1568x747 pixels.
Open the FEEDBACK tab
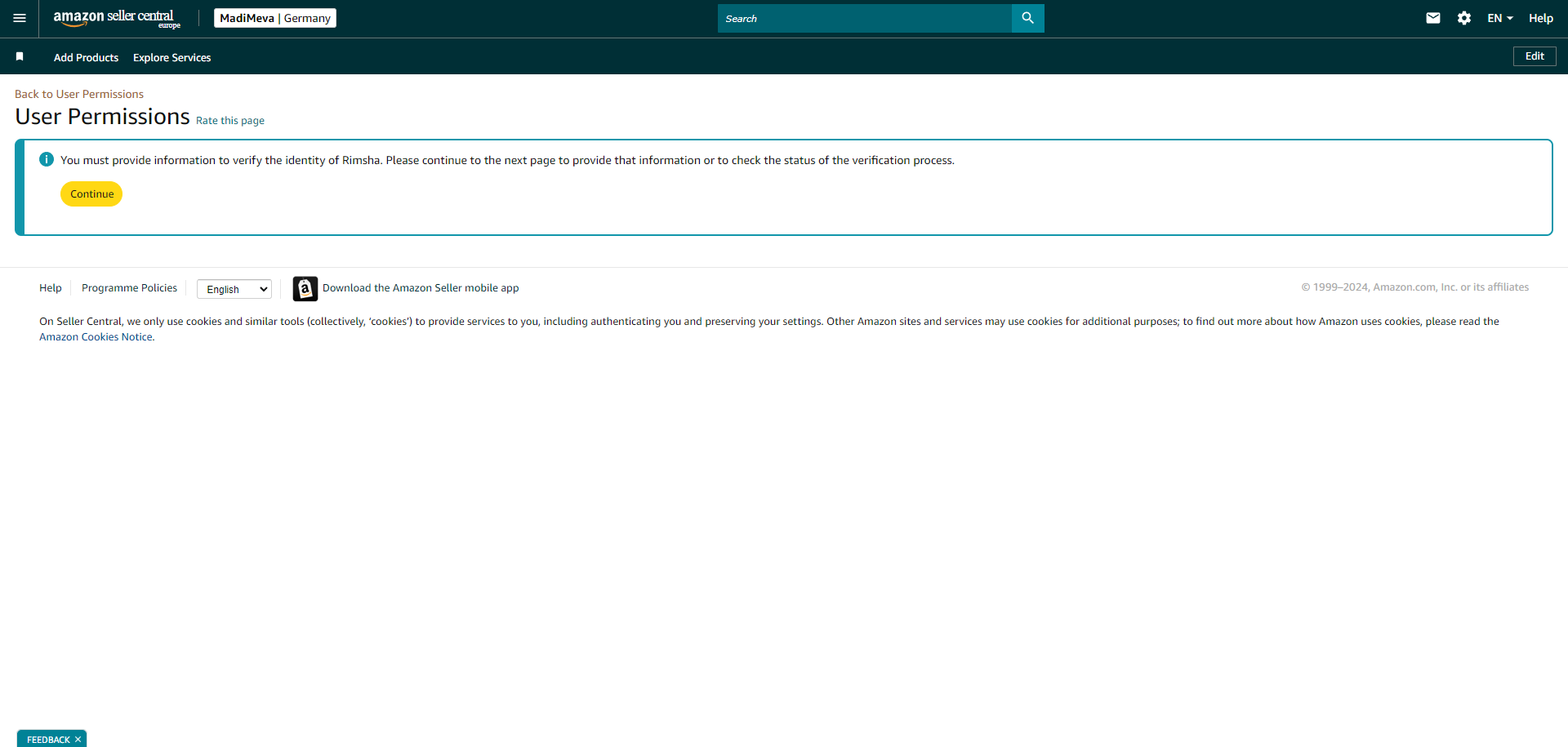[x=48, y=739]
